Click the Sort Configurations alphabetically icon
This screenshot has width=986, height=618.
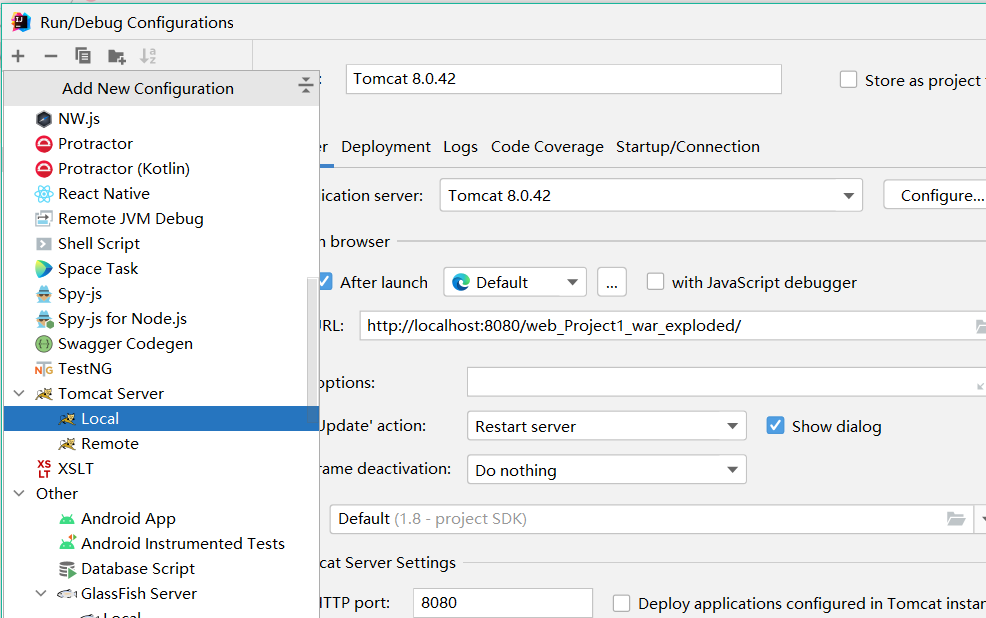tap(148, 56)
